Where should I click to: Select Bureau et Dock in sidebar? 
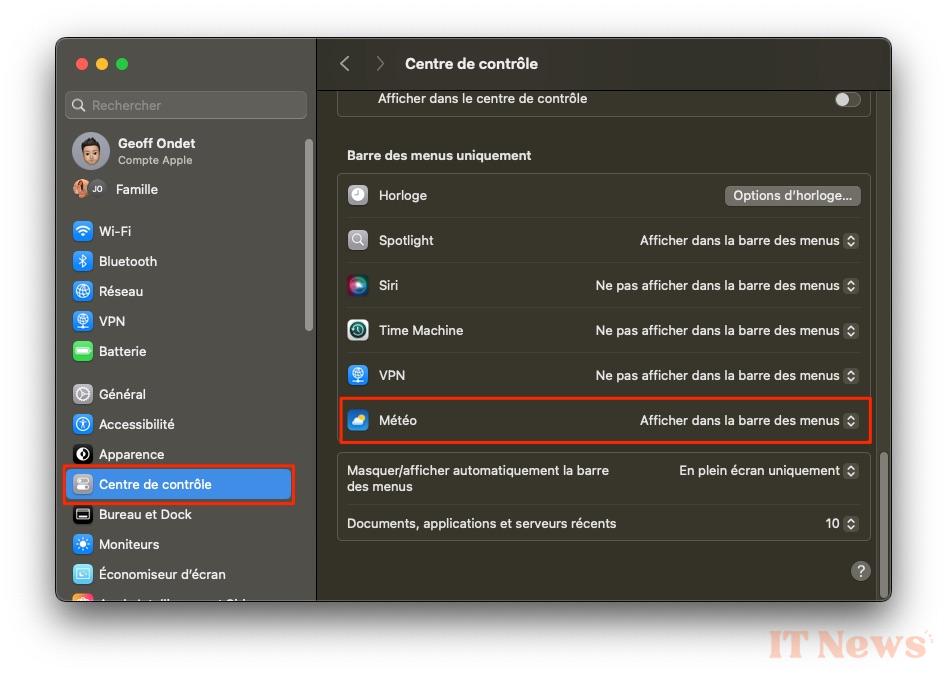point(145,514)
